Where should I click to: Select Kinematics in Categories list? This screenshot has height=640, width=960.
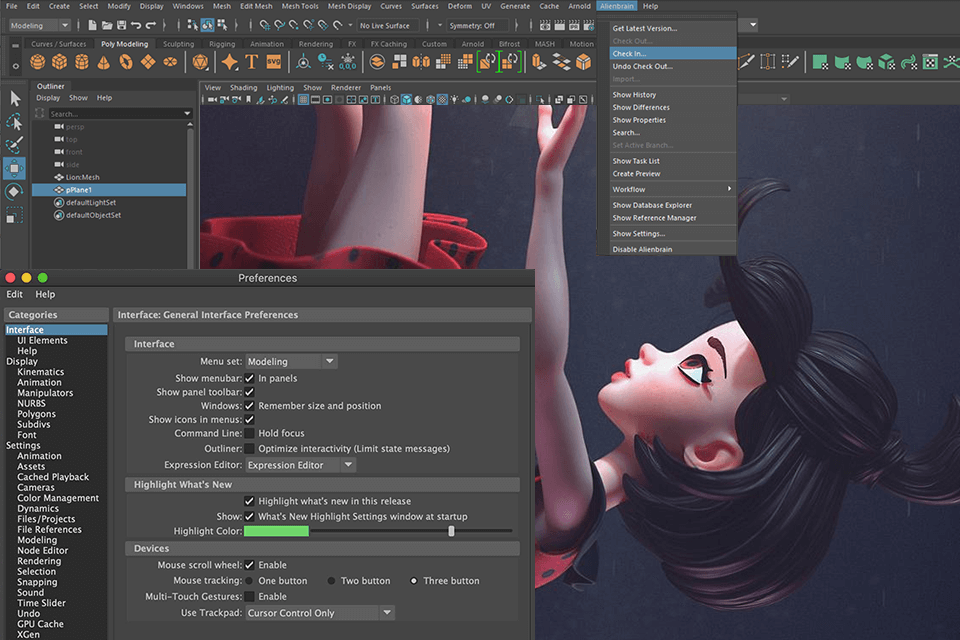(x=40, y=372)
